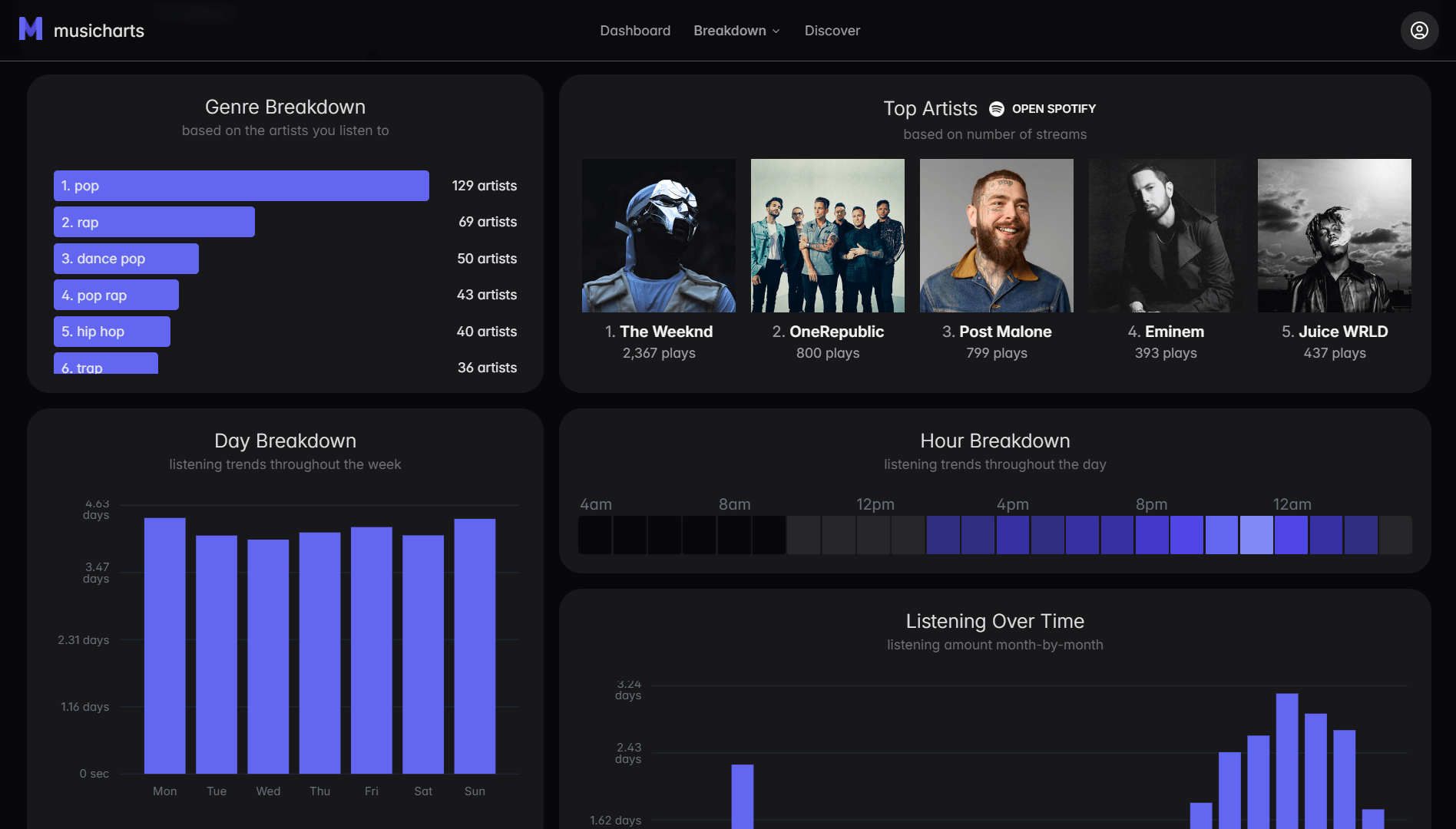Image resolution: width=1456 pixels, height=829 pixels.
Task: Click the Mon bar in Day Breakdown
Action: click(165, 646)
